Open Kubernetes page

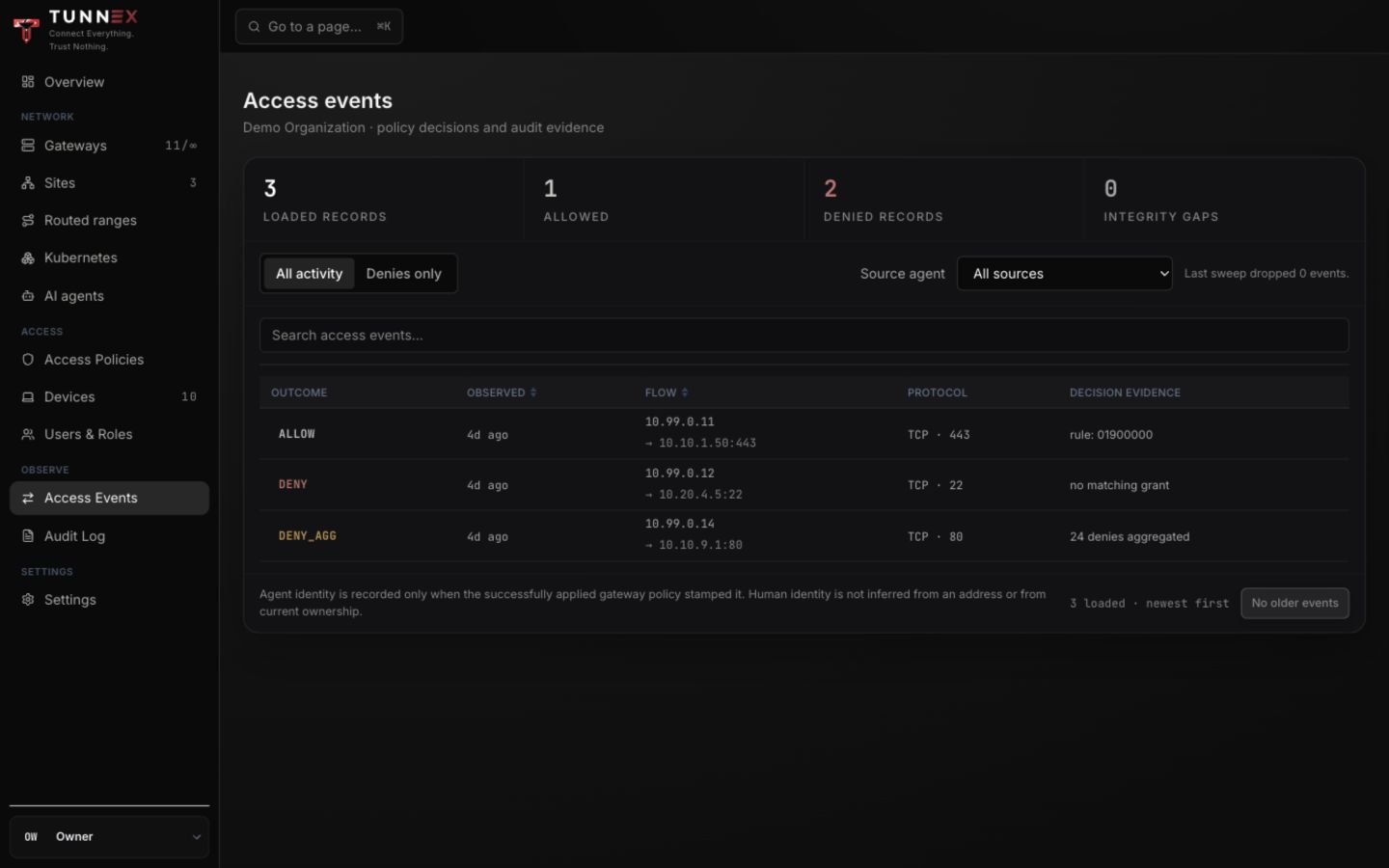tap(109, 258)
